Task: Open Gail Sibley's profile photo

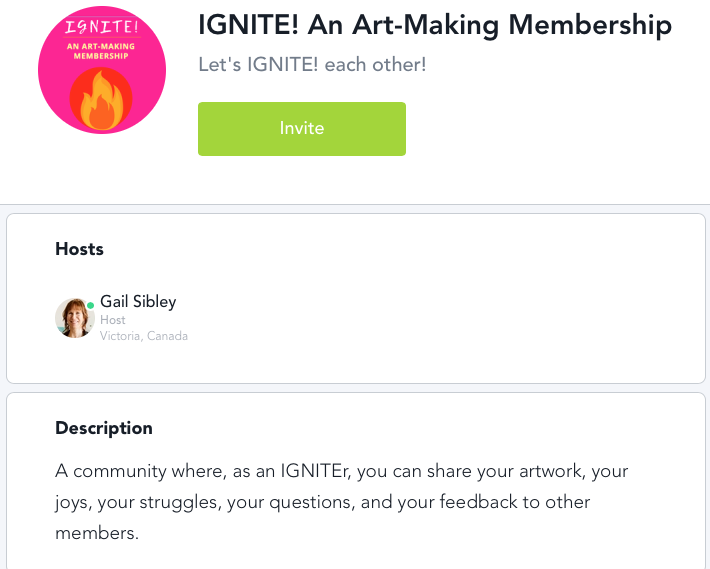Action: pos(74,318)
